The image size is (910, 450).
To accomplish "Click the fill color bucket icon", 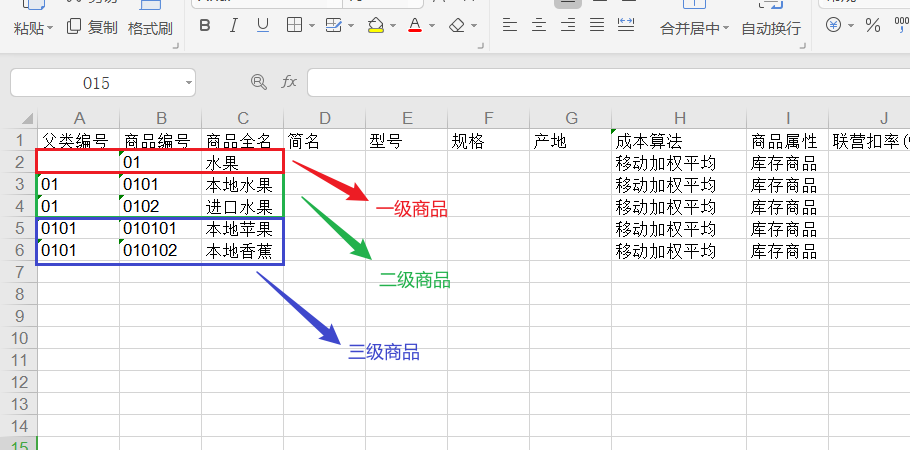I will pyautogui.click(x=376, y=25).
